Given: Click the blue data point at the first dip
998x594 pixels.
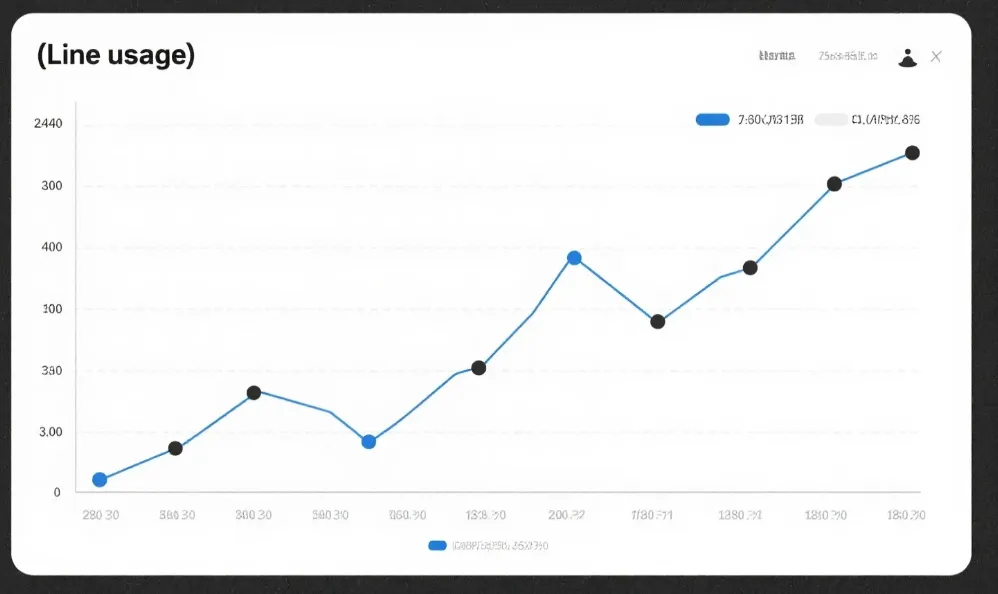Looking at the screenshot, I should pos(369,442).
